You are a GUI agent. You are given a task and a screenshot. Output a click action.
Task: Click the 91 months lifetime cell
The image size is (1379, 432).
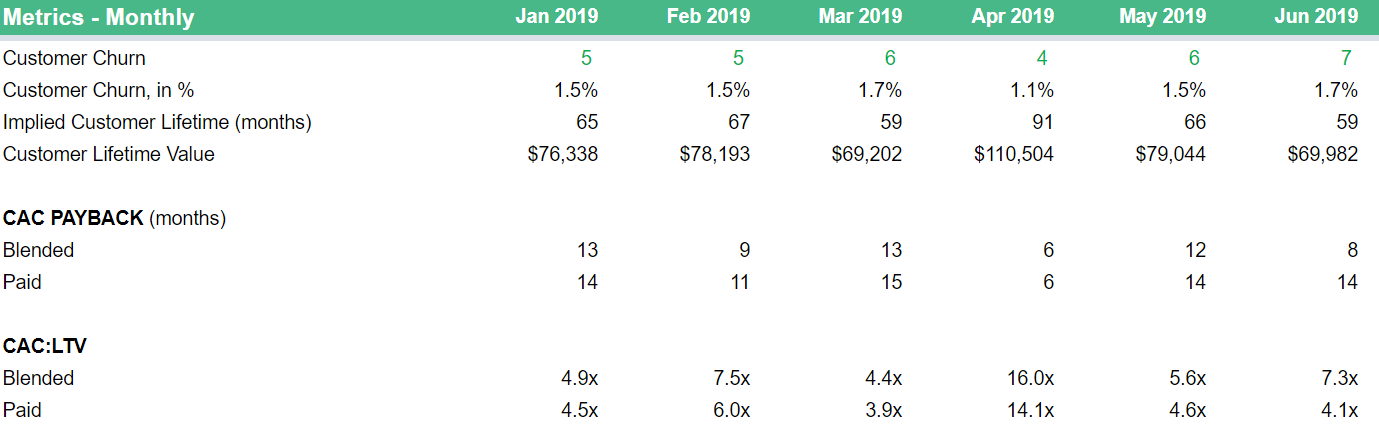[1042, 122]
